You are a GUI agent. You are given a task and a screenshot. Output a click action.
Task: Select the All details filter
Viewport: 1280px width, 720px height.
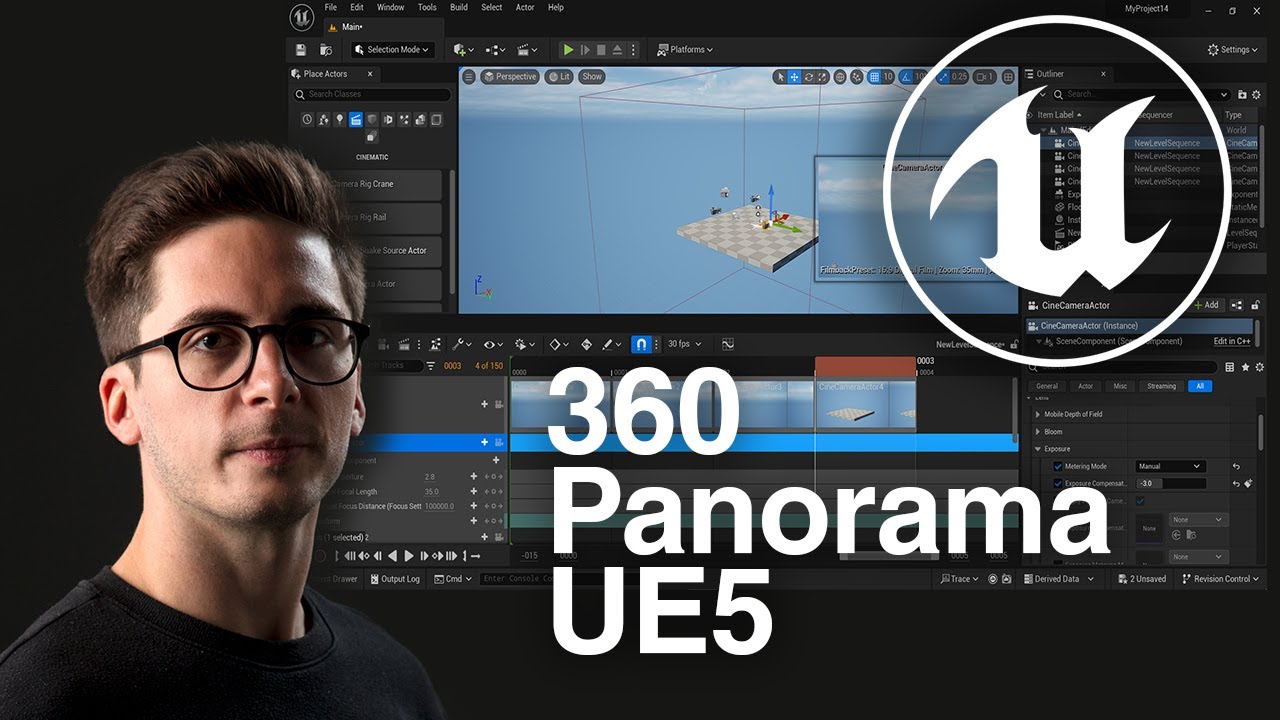(1200, 386)
